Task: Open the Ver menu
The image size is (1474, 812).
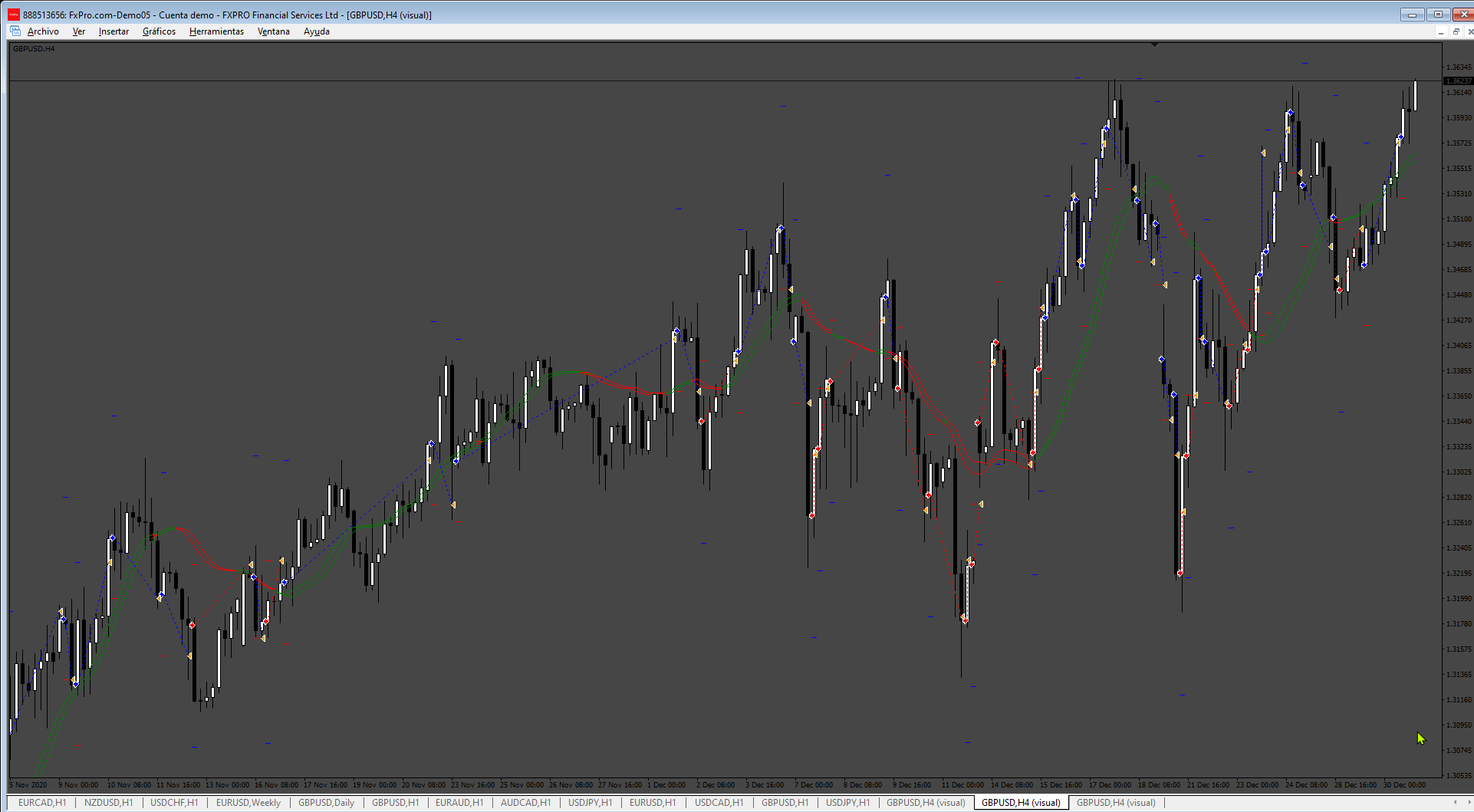Action: tap(79, 31)
